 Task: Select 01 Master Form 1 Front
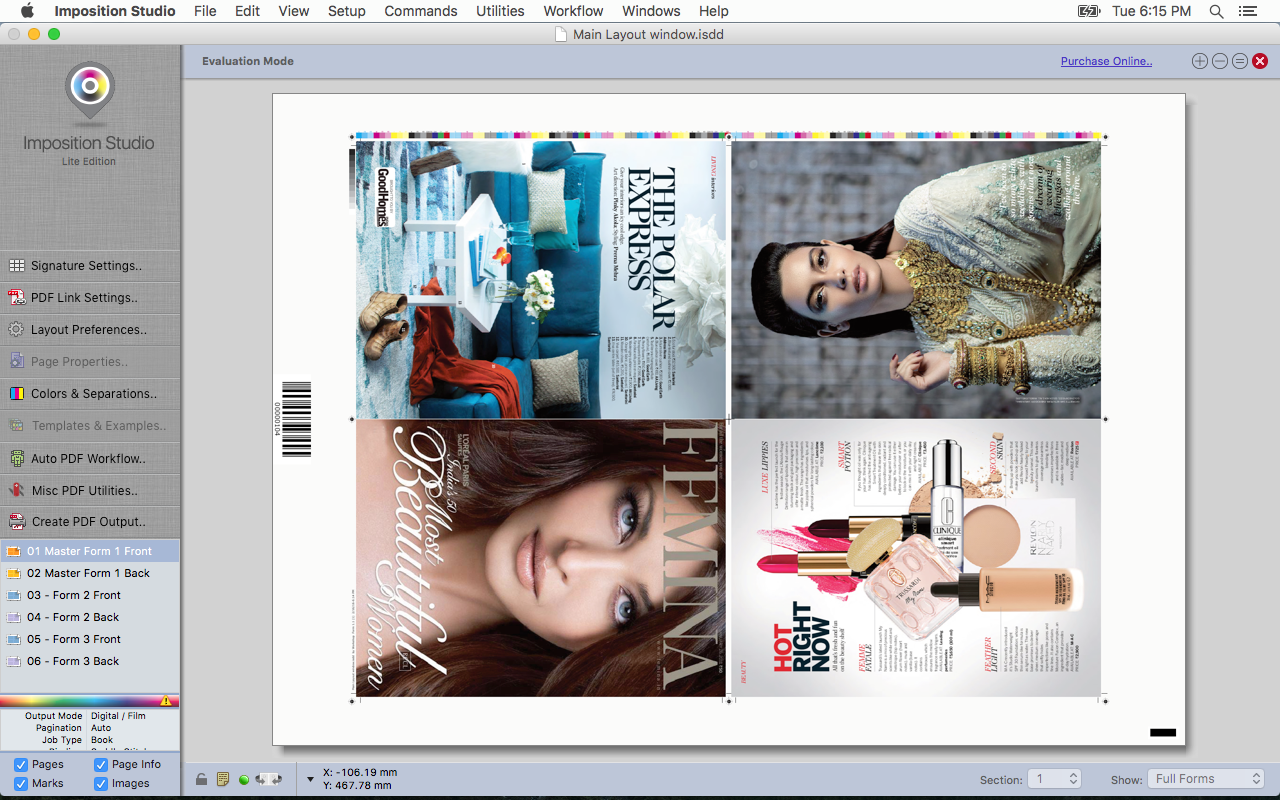point(90,551)
